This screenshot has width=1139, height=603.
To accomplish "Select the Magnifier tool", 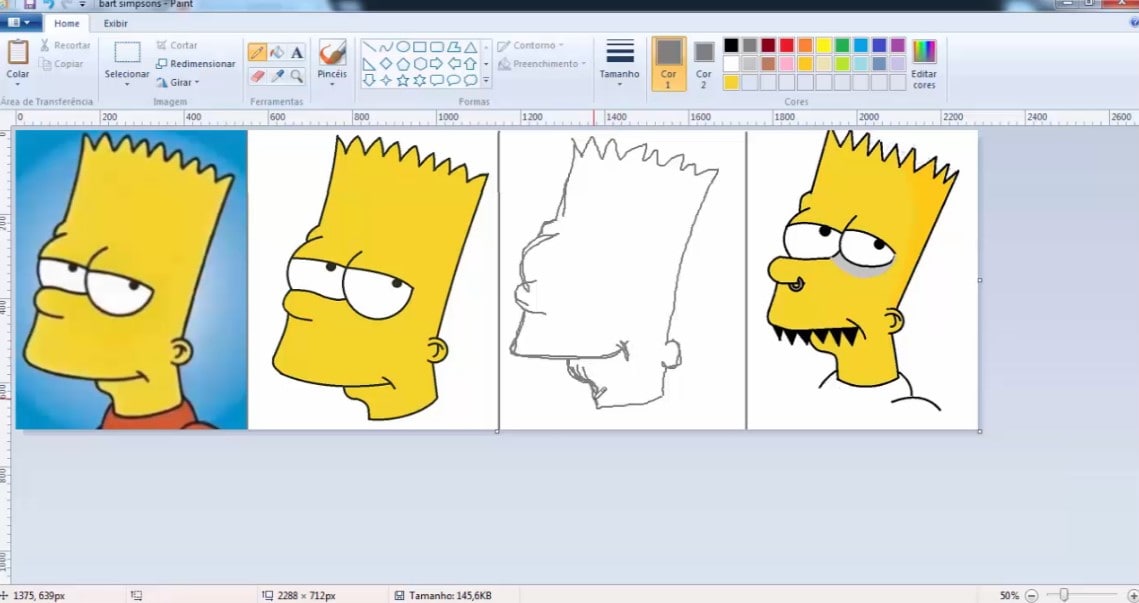I will pyautogui.click(x=297, y=76).
